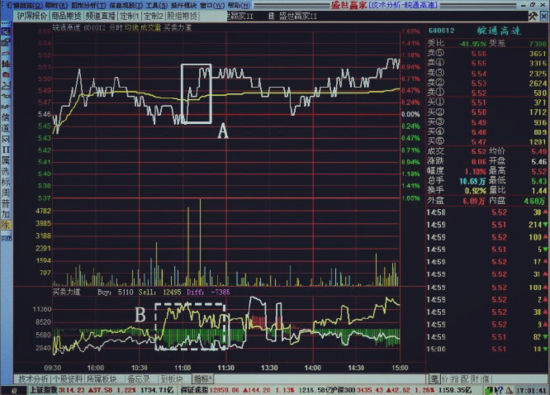This screenshot has height=395, width=550.
Task: Select the 个股资料 bottom tab
Action: (x=68, y=379)
